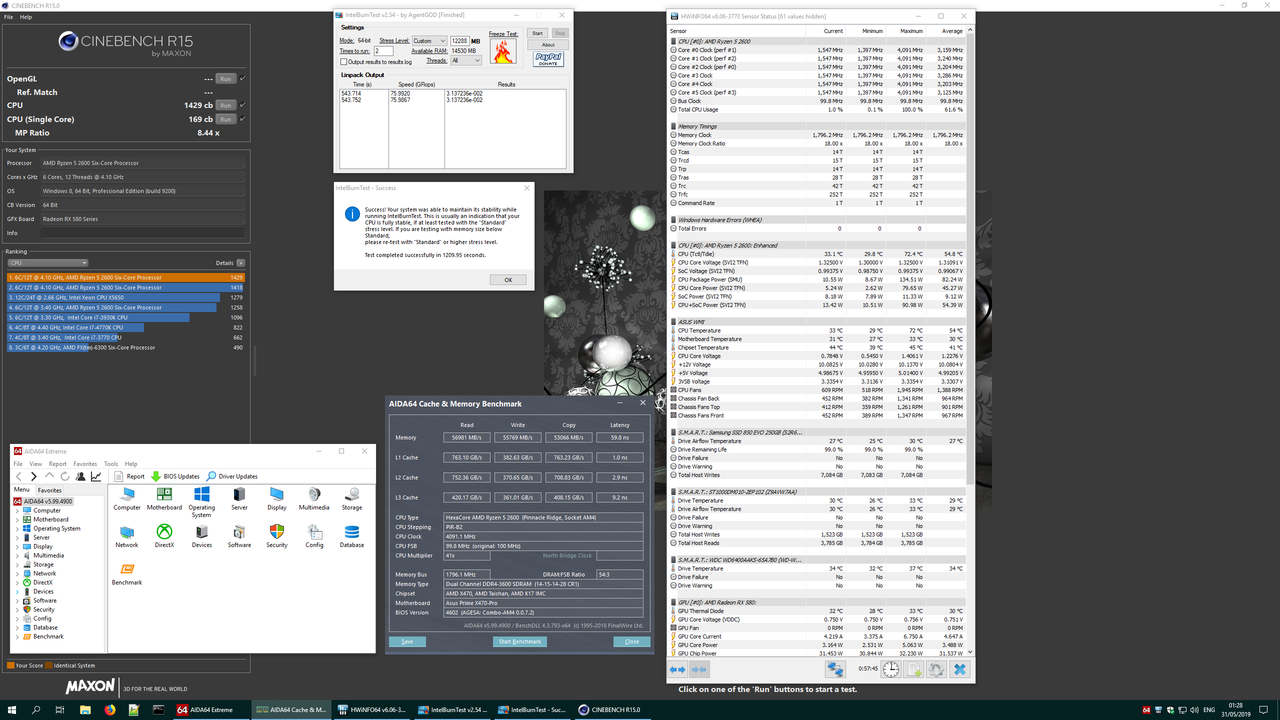Open Threads dropdown in IntelBurnTest

pyautogui.click(x=465, y=60)
